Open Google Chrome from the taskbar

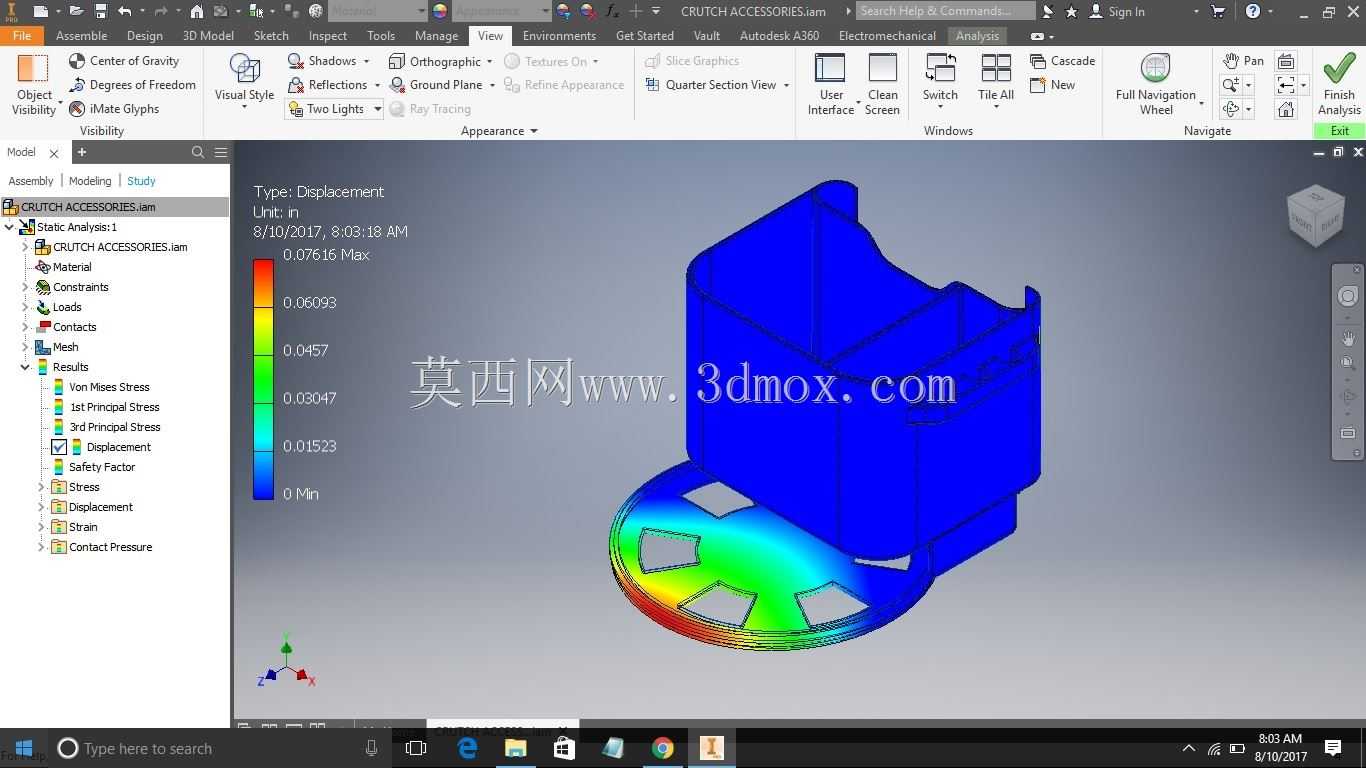tap(662, 748)
